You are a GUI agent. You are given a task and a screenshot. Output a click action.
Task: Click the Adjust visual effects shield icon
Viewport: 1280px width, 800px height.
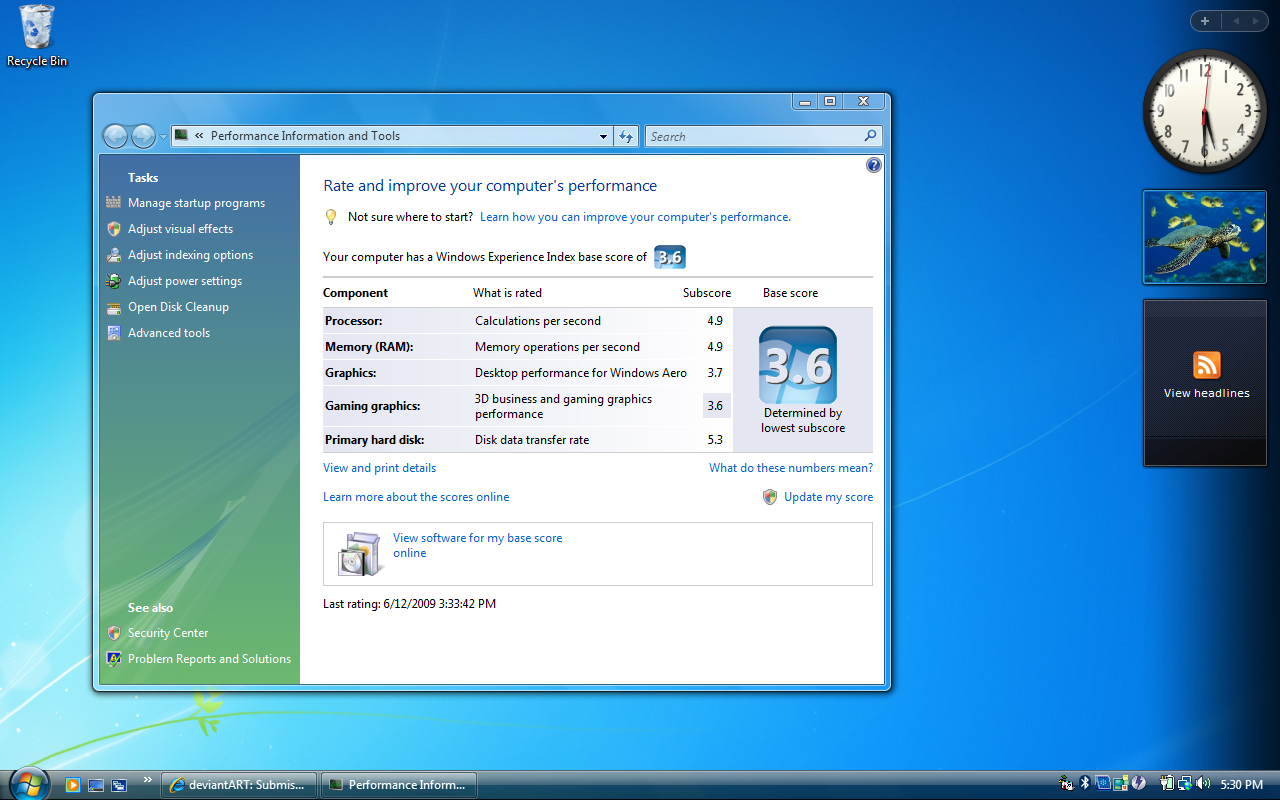(x=114, y=229)
